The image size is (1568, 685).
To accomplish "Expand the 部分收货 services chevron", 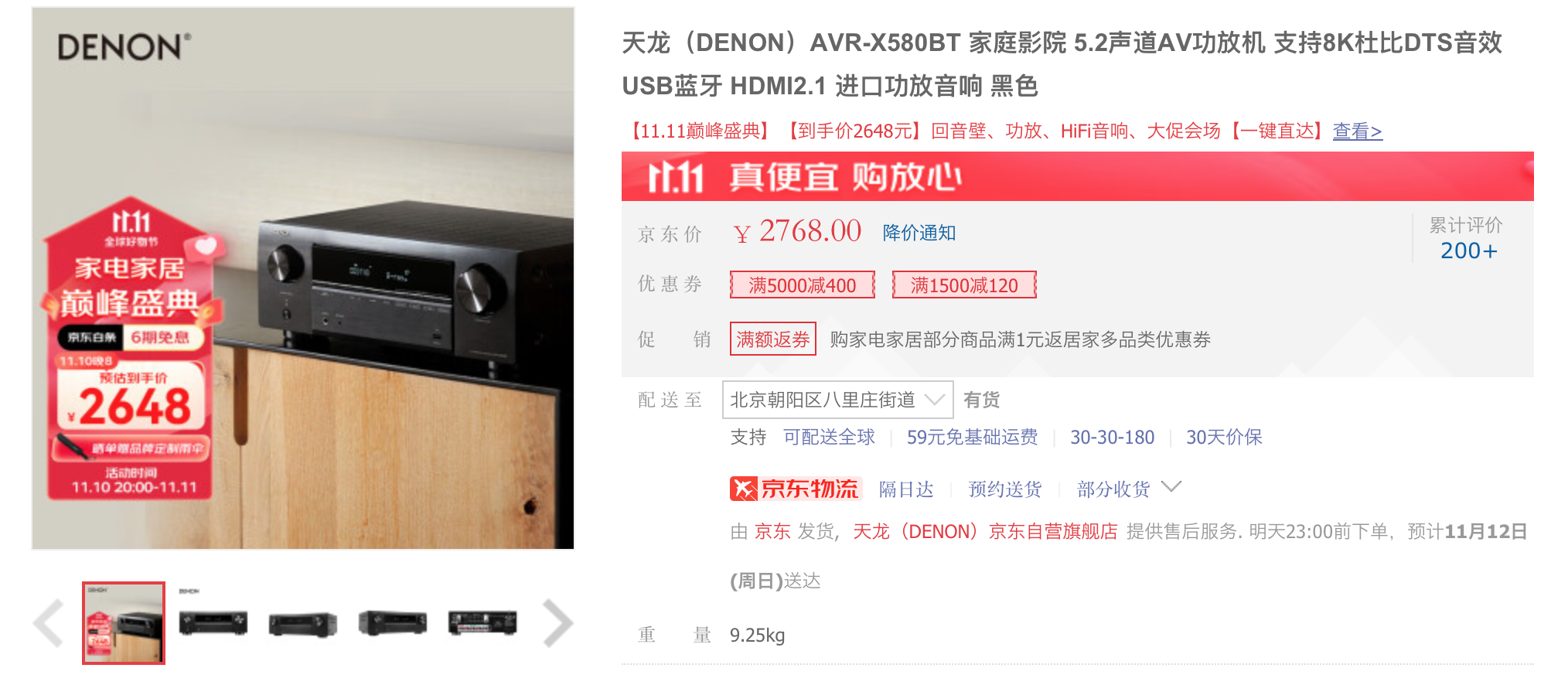I will pyautogui.click(x=1171, y=487).
